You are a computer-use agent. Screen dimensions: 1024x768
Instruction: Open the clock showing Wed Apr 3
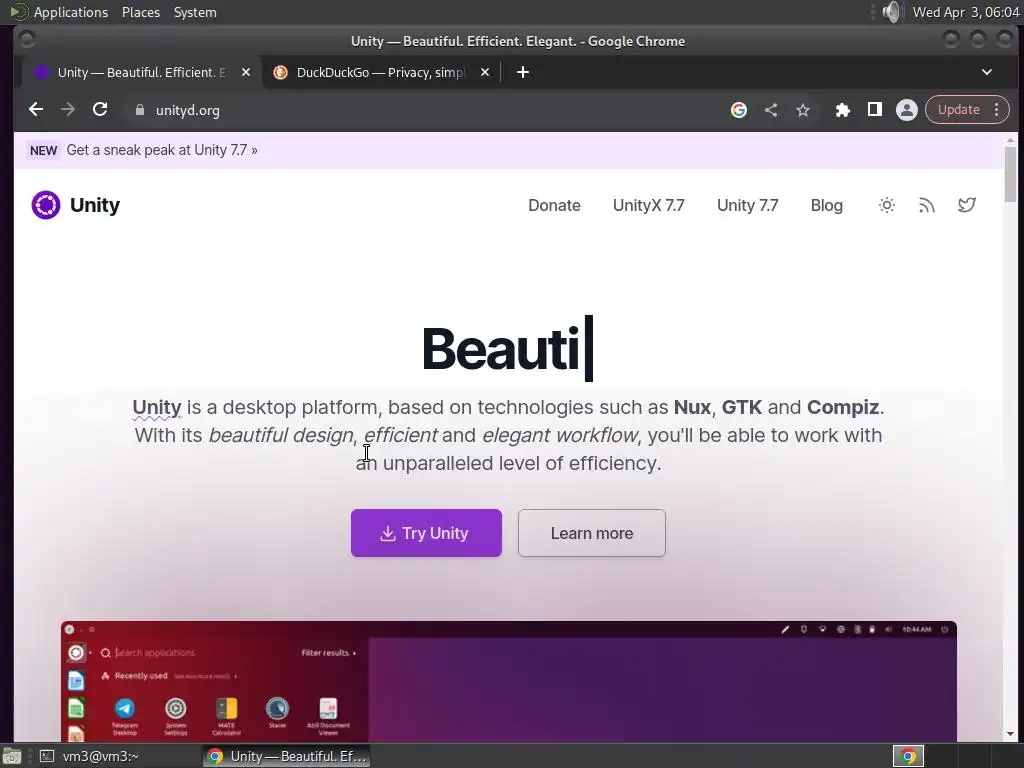(x=965, y=12)
